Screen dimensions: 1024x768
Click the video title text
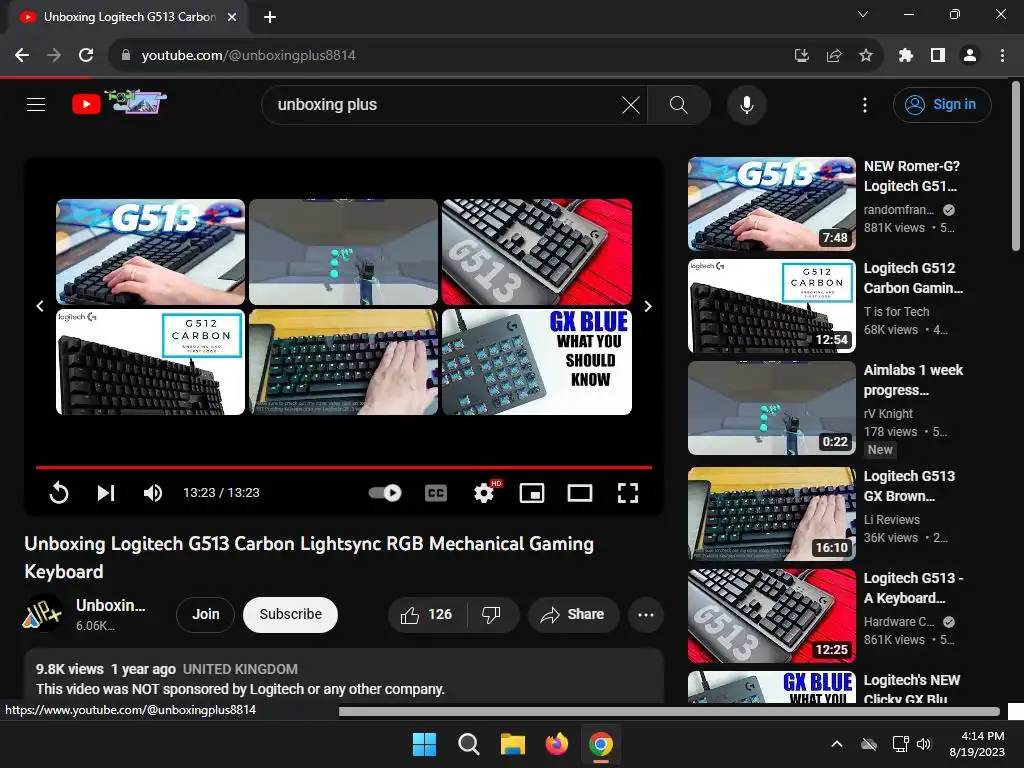point(309,557)
